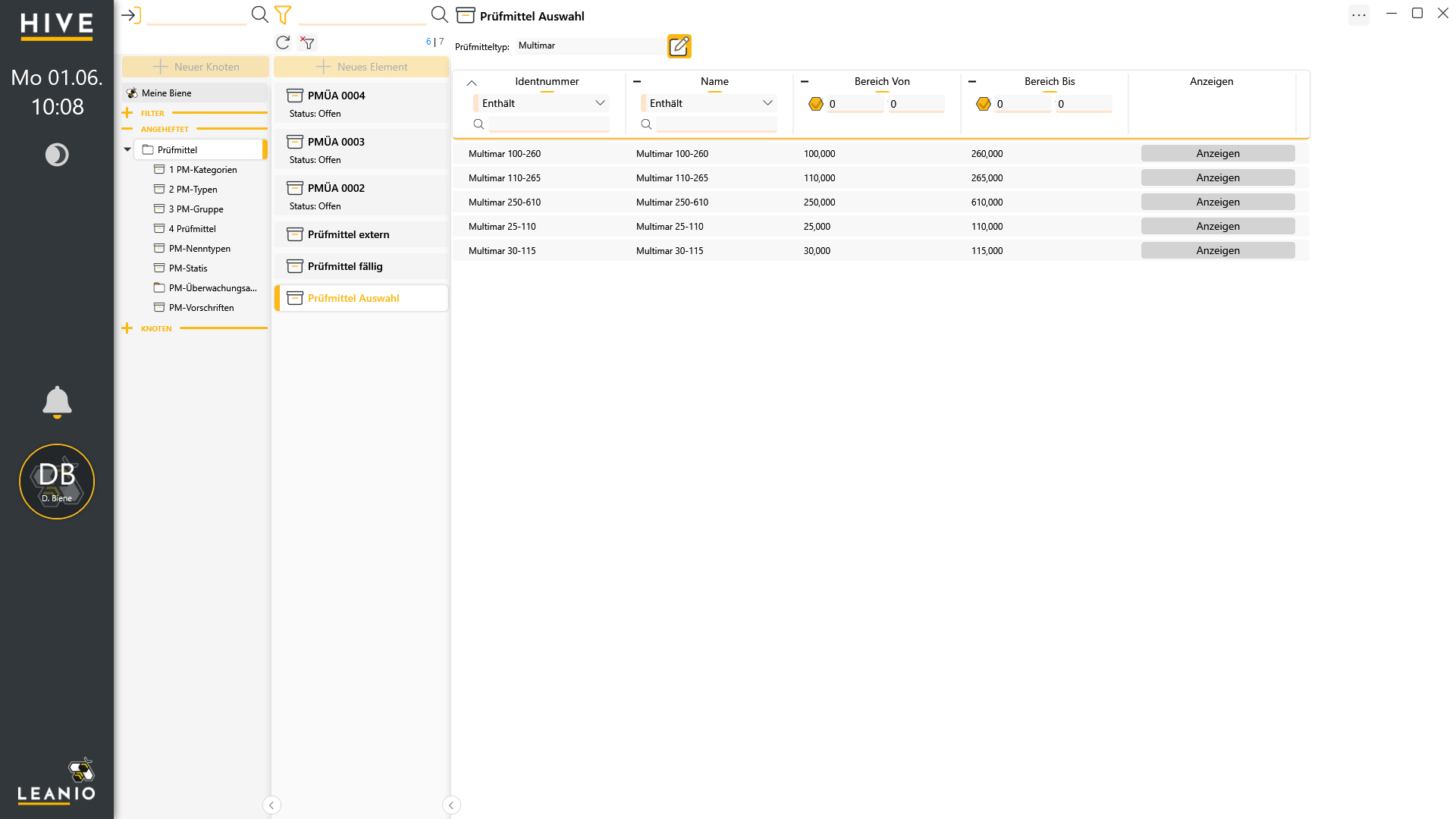Click the Prüfmitteltyp Multimar field
1456x819 pixels.
tap(590, 45)
